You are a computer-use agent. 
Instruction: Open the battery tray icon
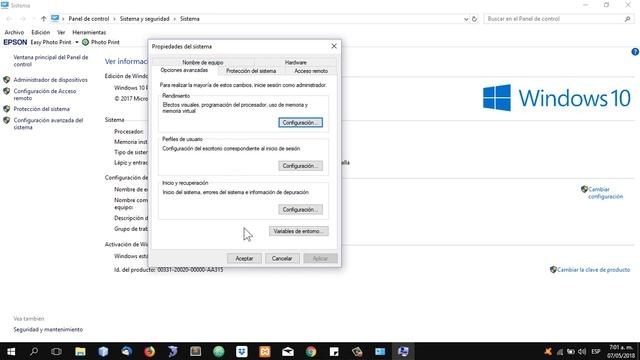(x=571, y=351)
